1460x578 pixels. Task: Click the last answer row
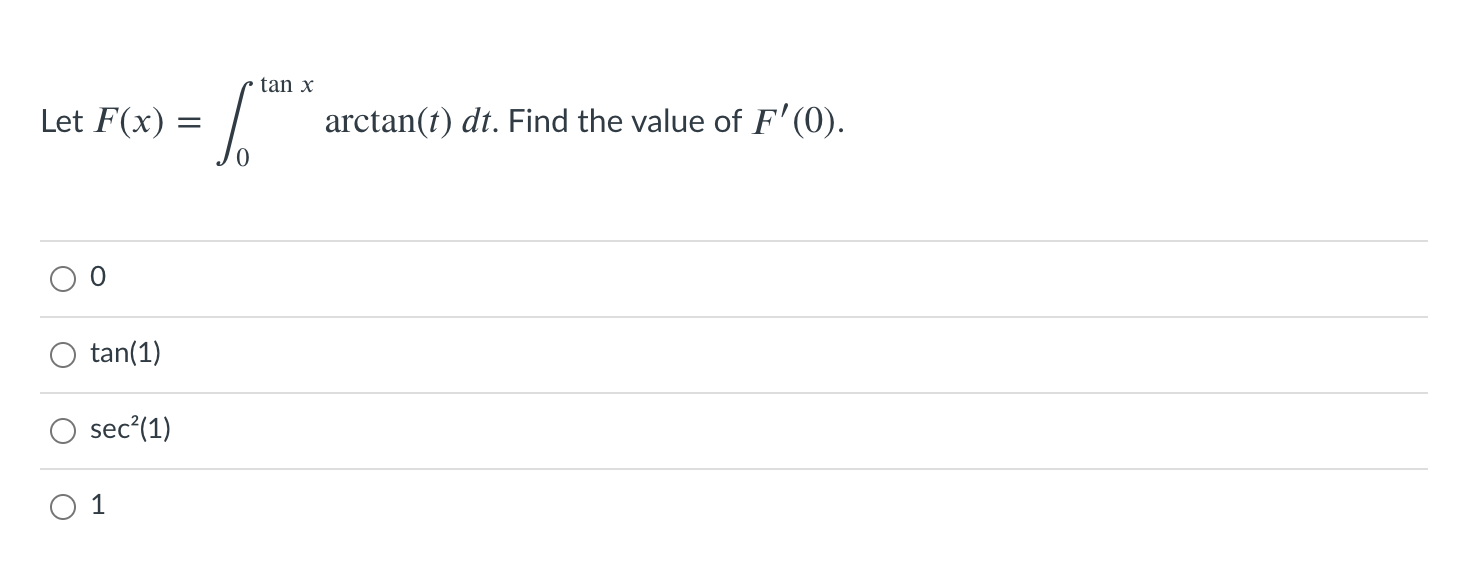[x=400, y=506]
